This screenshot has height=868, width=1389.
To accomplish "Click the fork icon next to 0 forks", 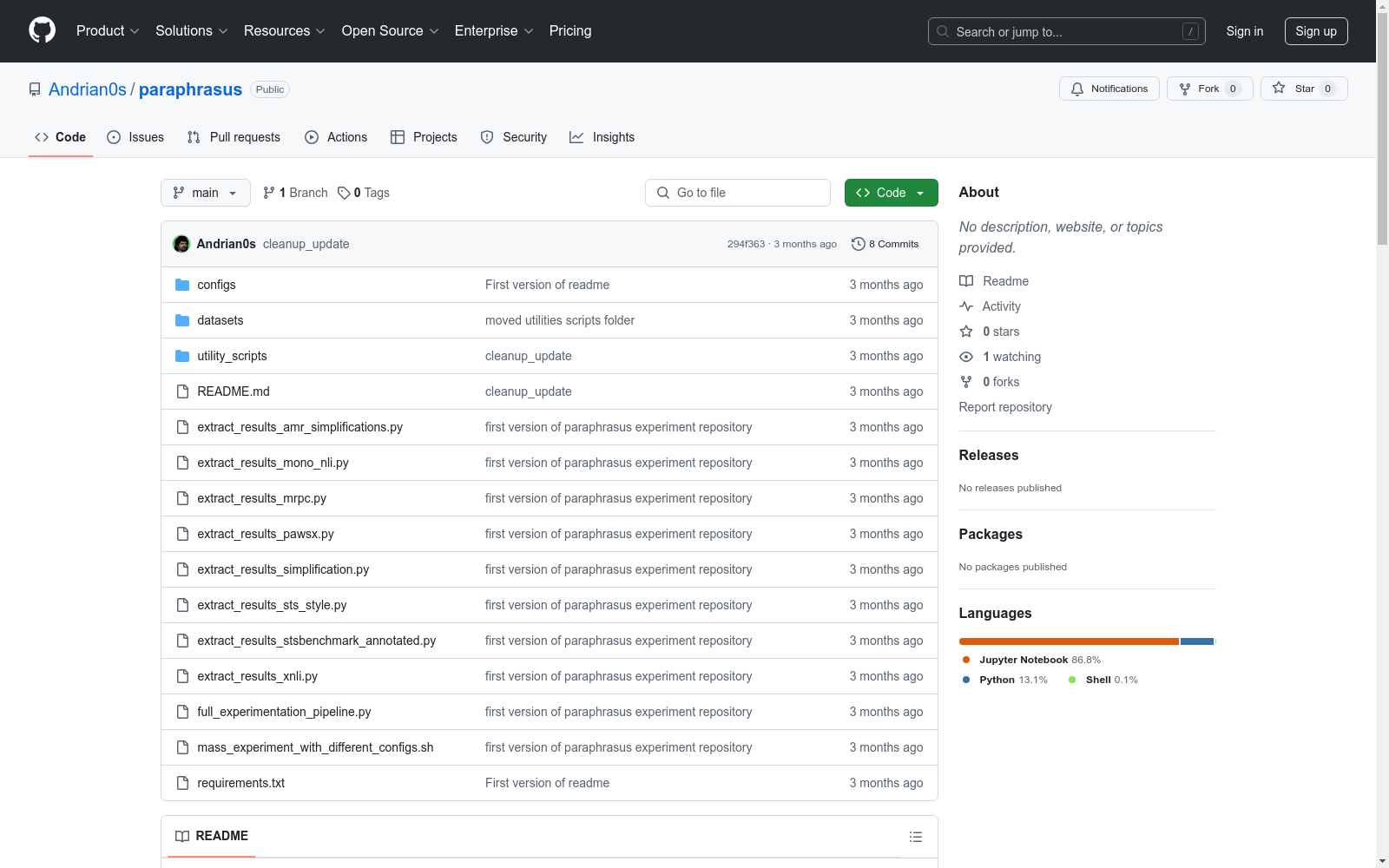I will coord(966,382).
